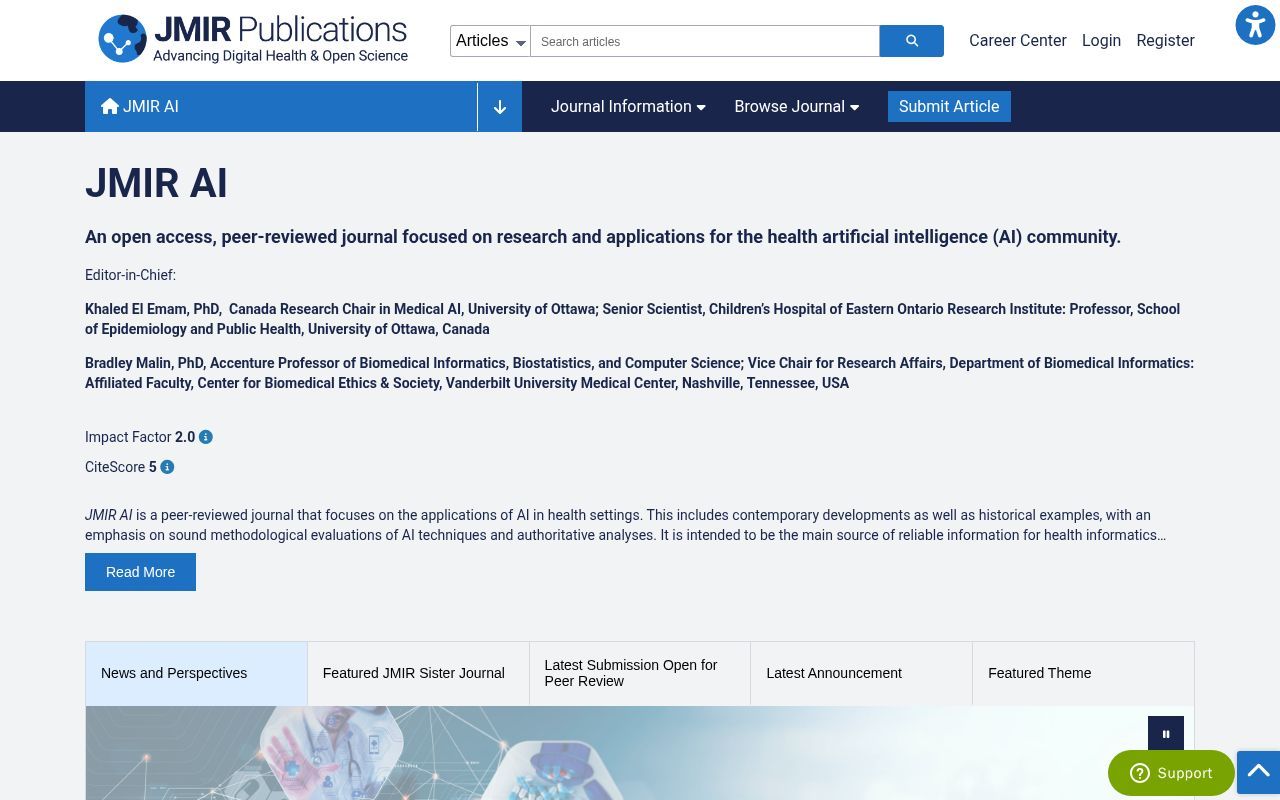
Task: Open the Articles search-type dropdown
Action: point(490,41)
